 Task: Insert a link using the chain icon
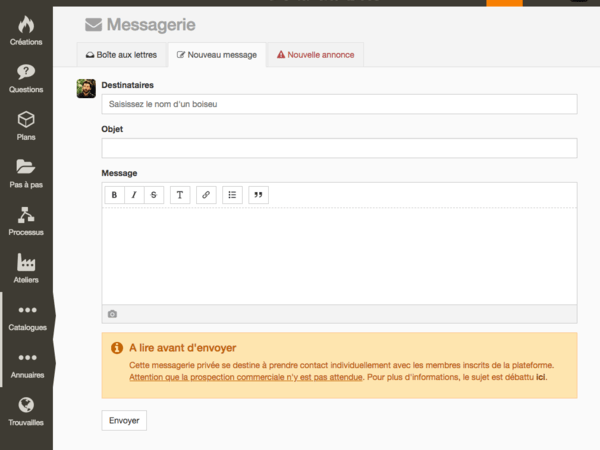pos(206,195)
